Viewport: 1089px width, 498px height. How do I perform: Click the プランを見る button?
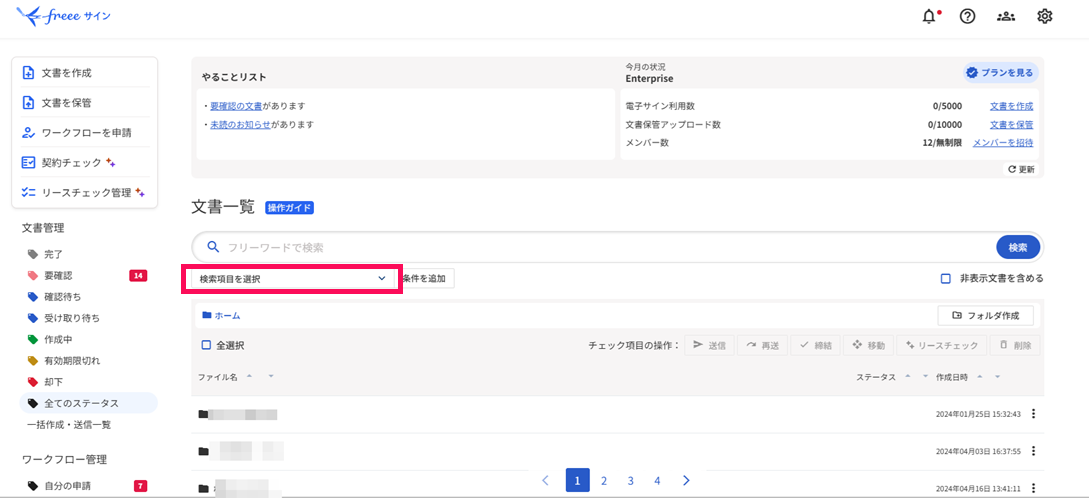click(x=1001, y=72)
